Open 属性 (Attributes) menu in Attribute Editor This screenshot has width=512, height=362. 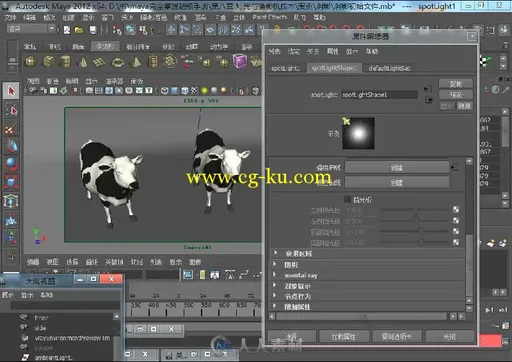tap(332, 51)
